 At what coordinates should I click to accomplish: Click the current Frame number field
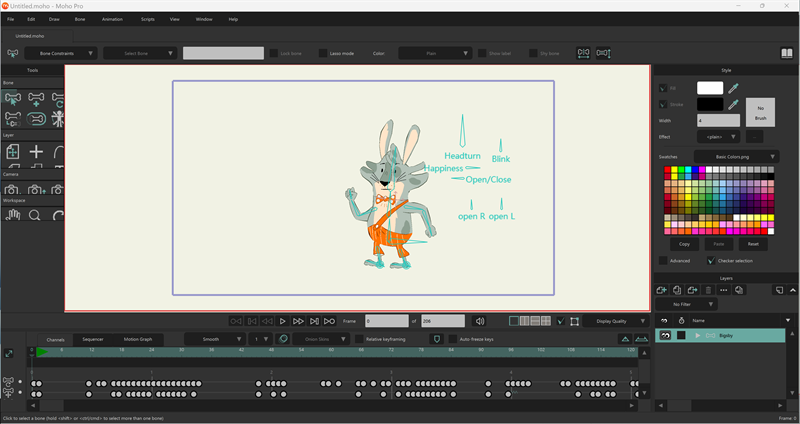point(387,321)
